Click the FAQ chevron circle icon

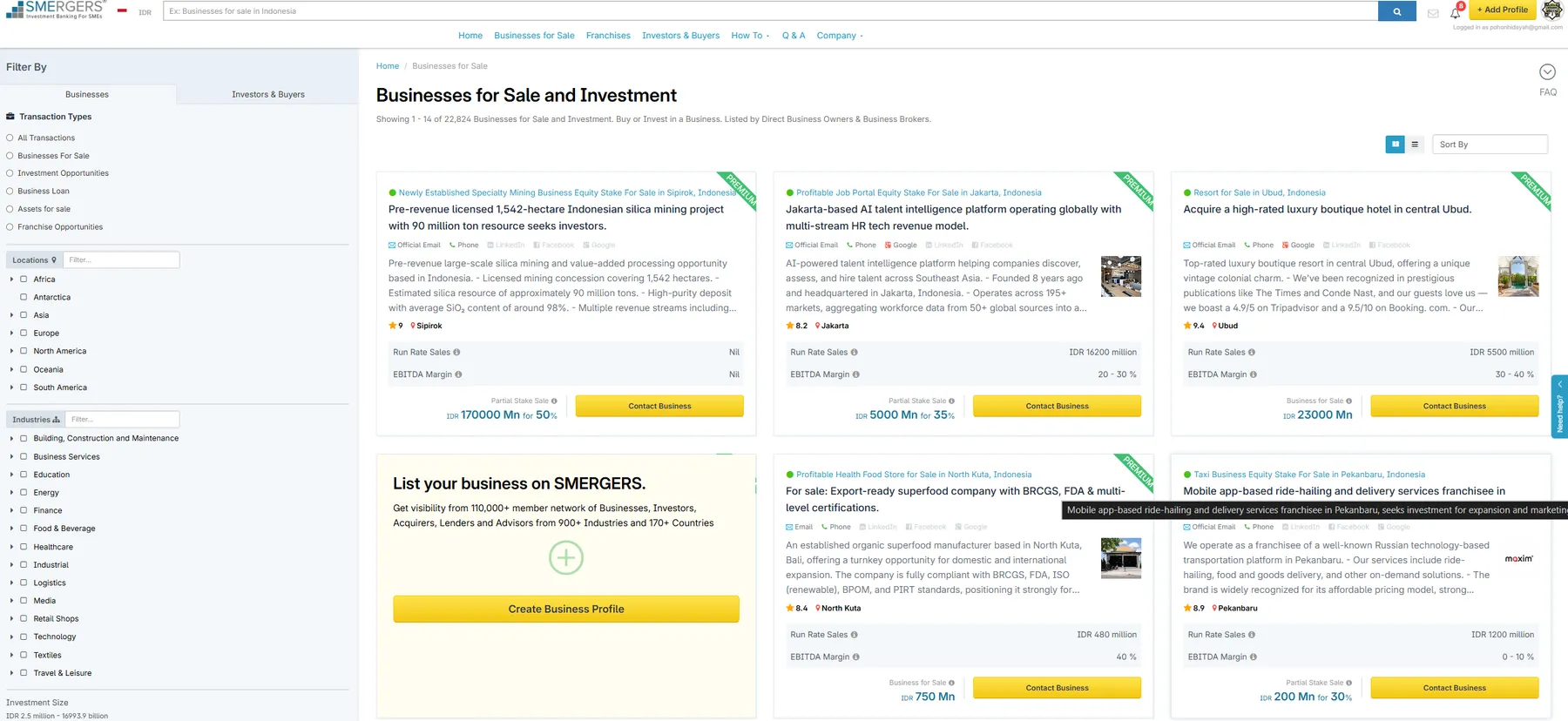[1547, 72]
